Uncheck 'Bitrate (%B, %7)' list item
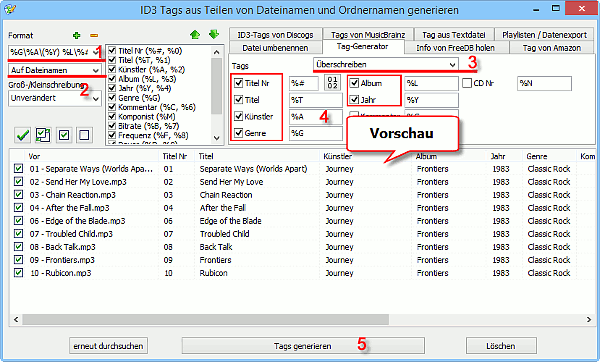600x362 pixels. (112, 126)
